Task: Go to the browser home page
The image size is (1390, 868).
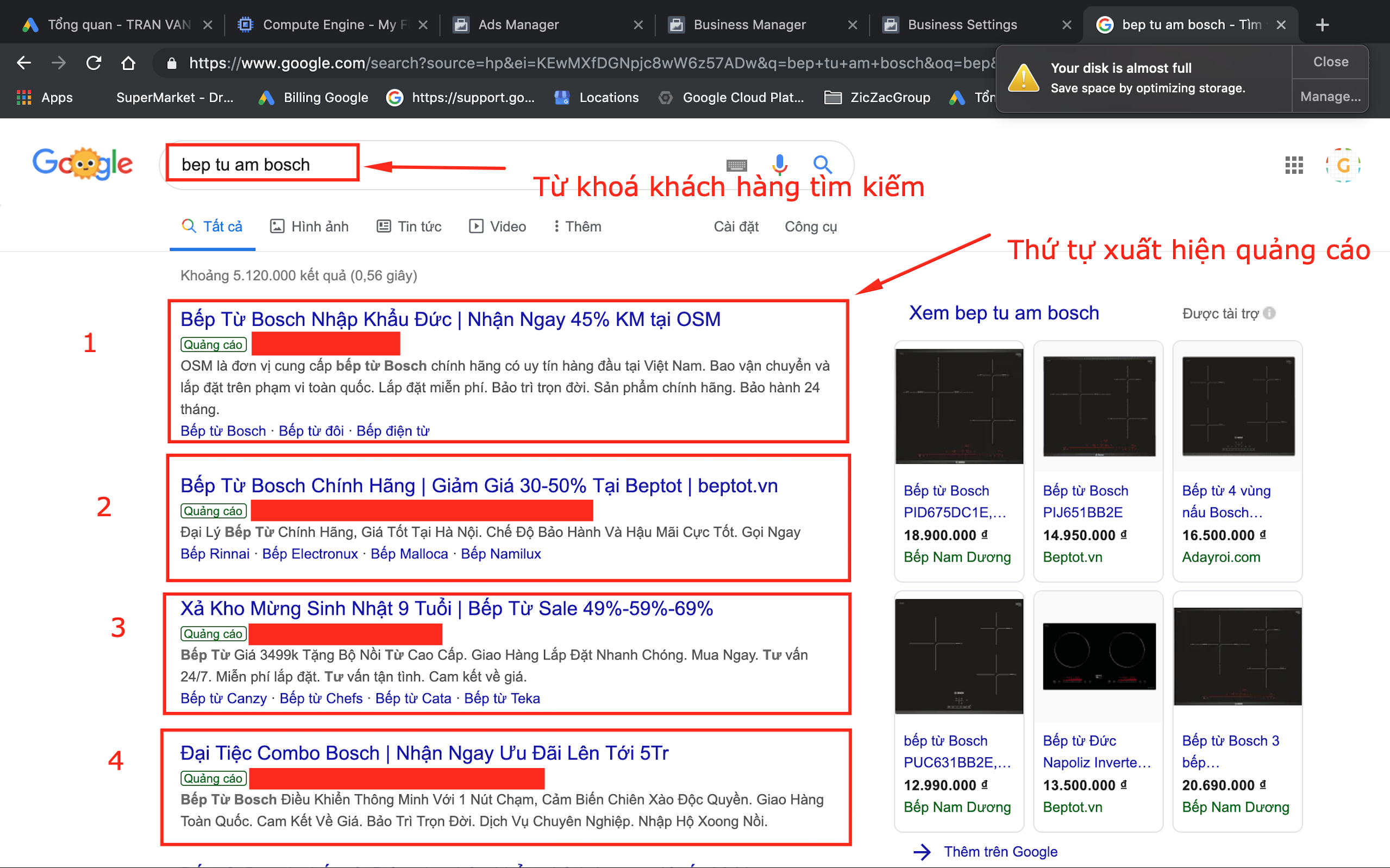Action: click(x=128, y=62)
